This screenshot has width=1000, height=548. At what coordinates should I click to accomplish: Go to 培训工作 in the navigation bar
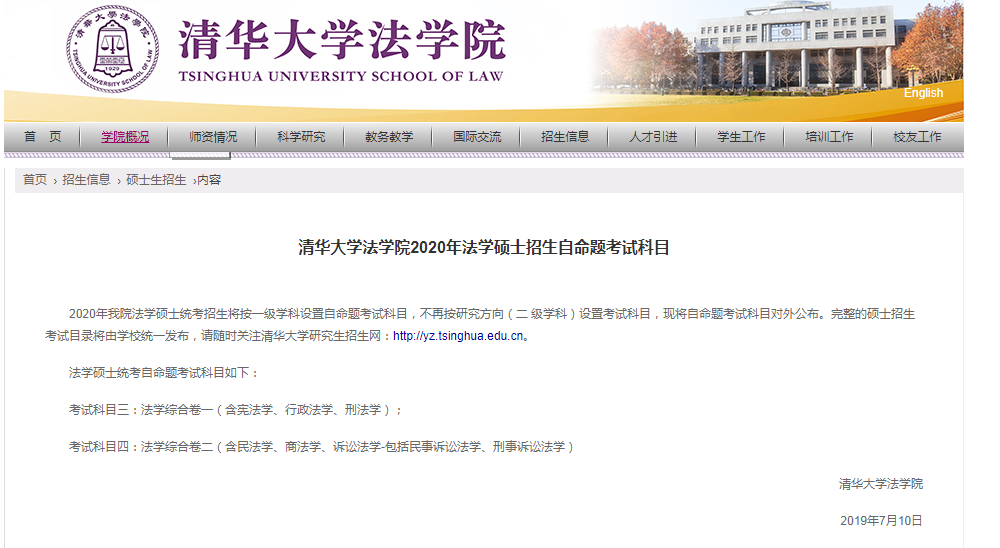[x=829, y=137]
